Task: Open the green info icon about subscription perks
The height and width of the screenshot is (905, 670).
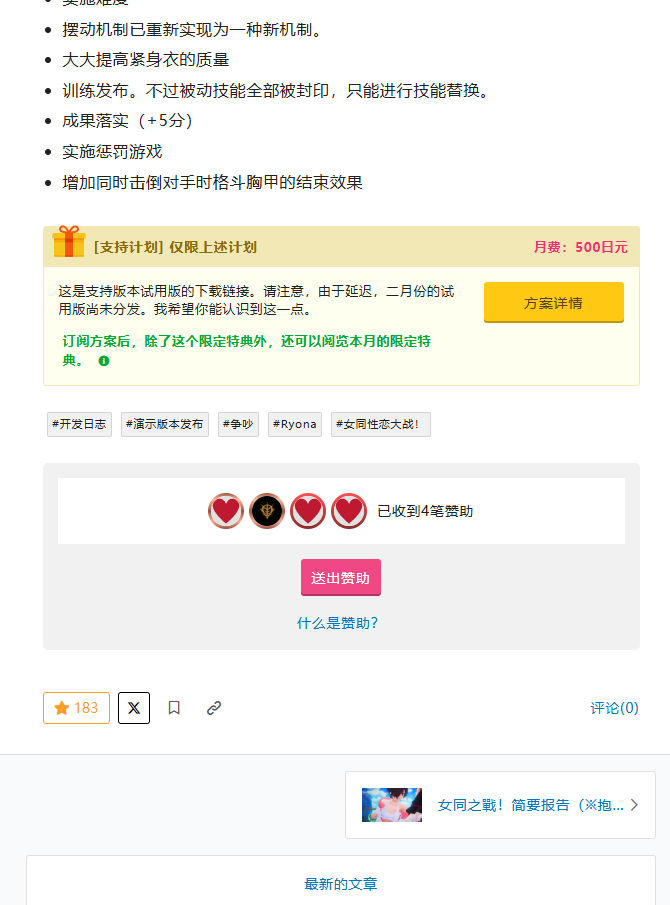Action: [104, 362]
